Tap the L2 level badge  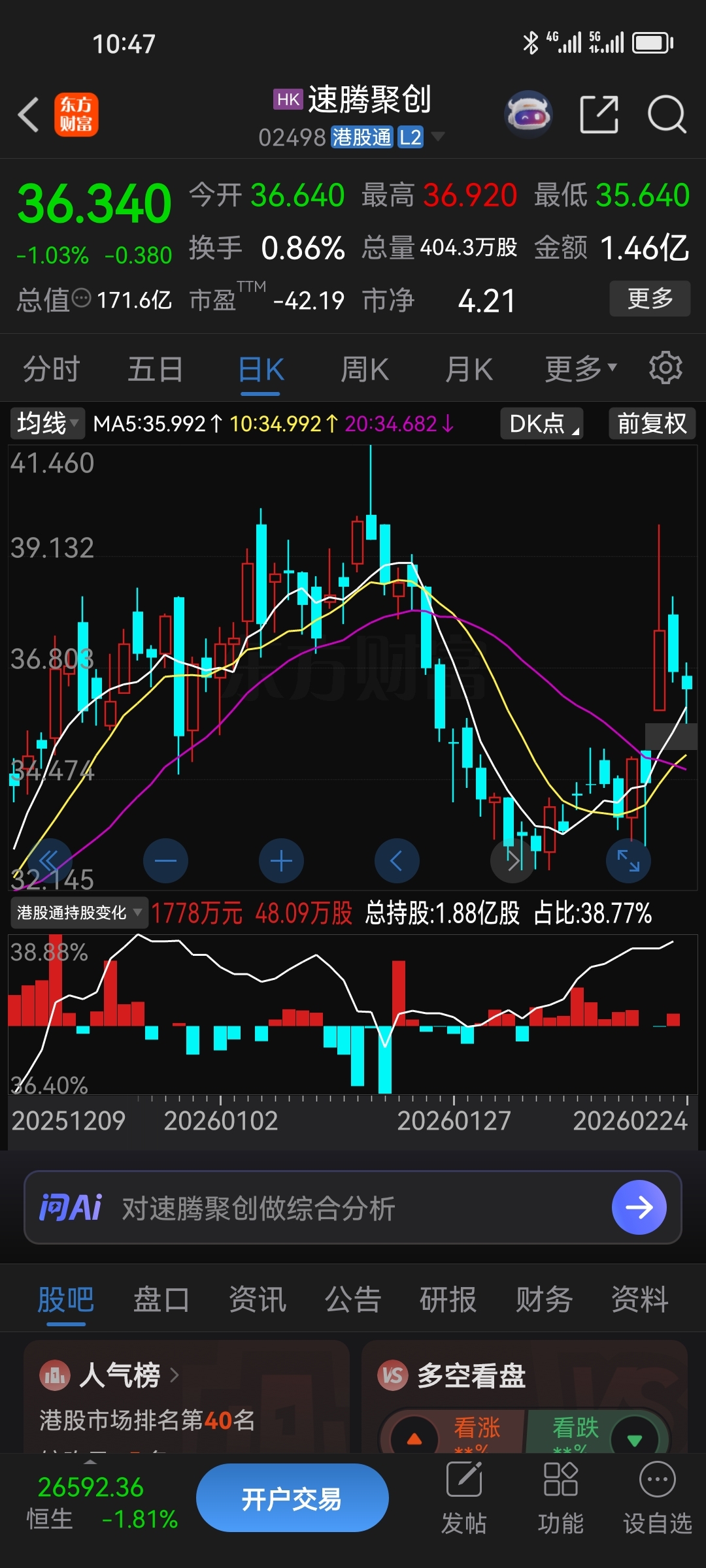(x=411, y=137)
